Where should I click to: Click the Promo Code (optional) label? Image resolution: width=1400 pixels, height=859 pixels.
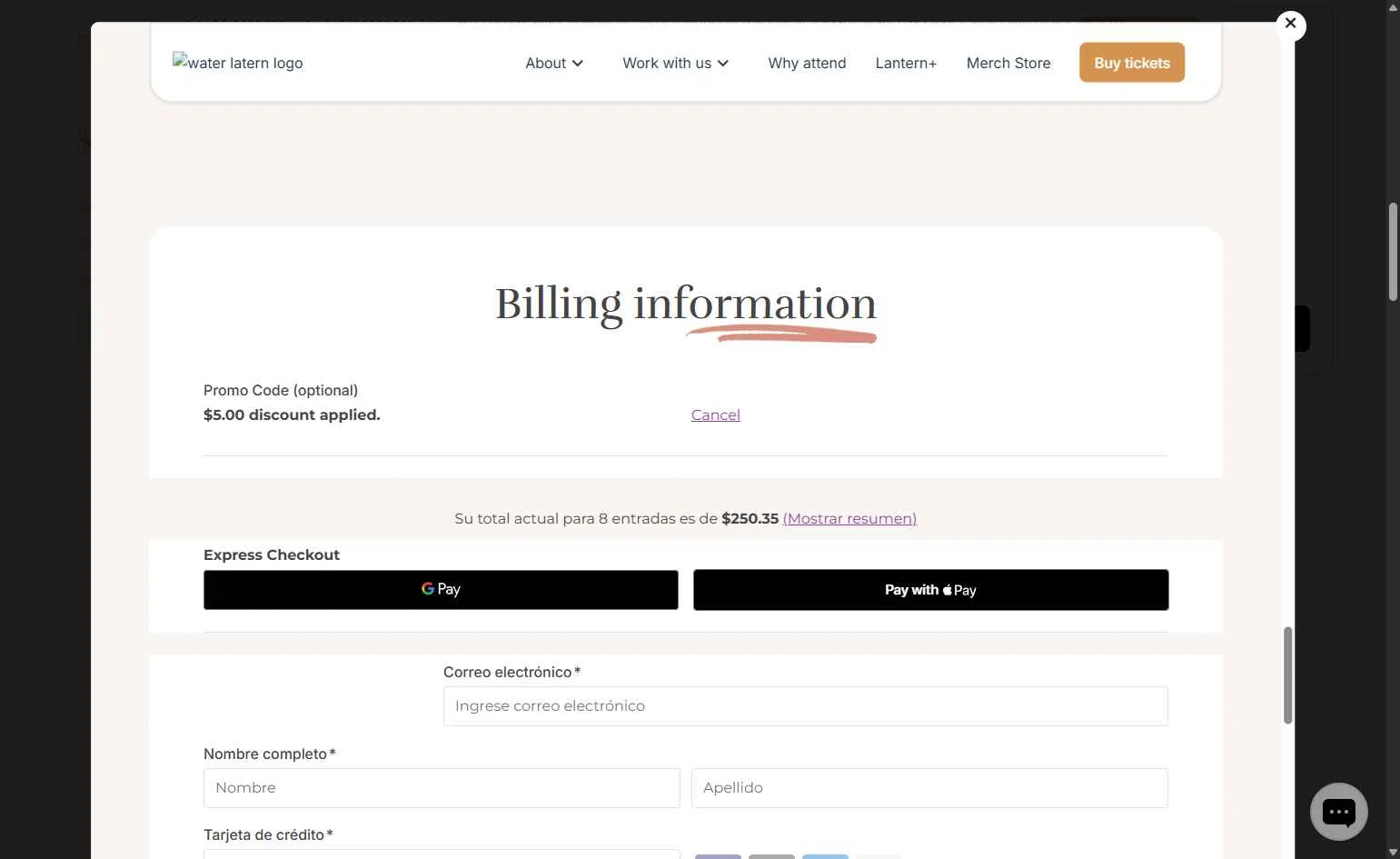281,390
